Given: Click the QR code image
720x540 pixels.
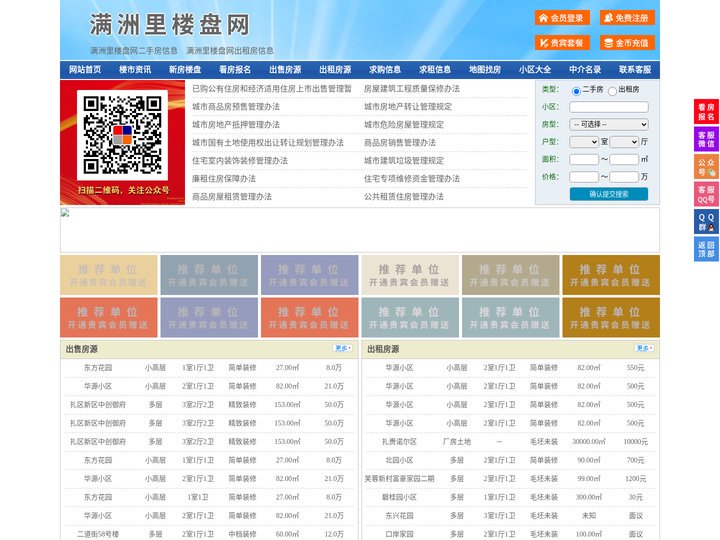Looking at the screenshot, I should 122,135.
